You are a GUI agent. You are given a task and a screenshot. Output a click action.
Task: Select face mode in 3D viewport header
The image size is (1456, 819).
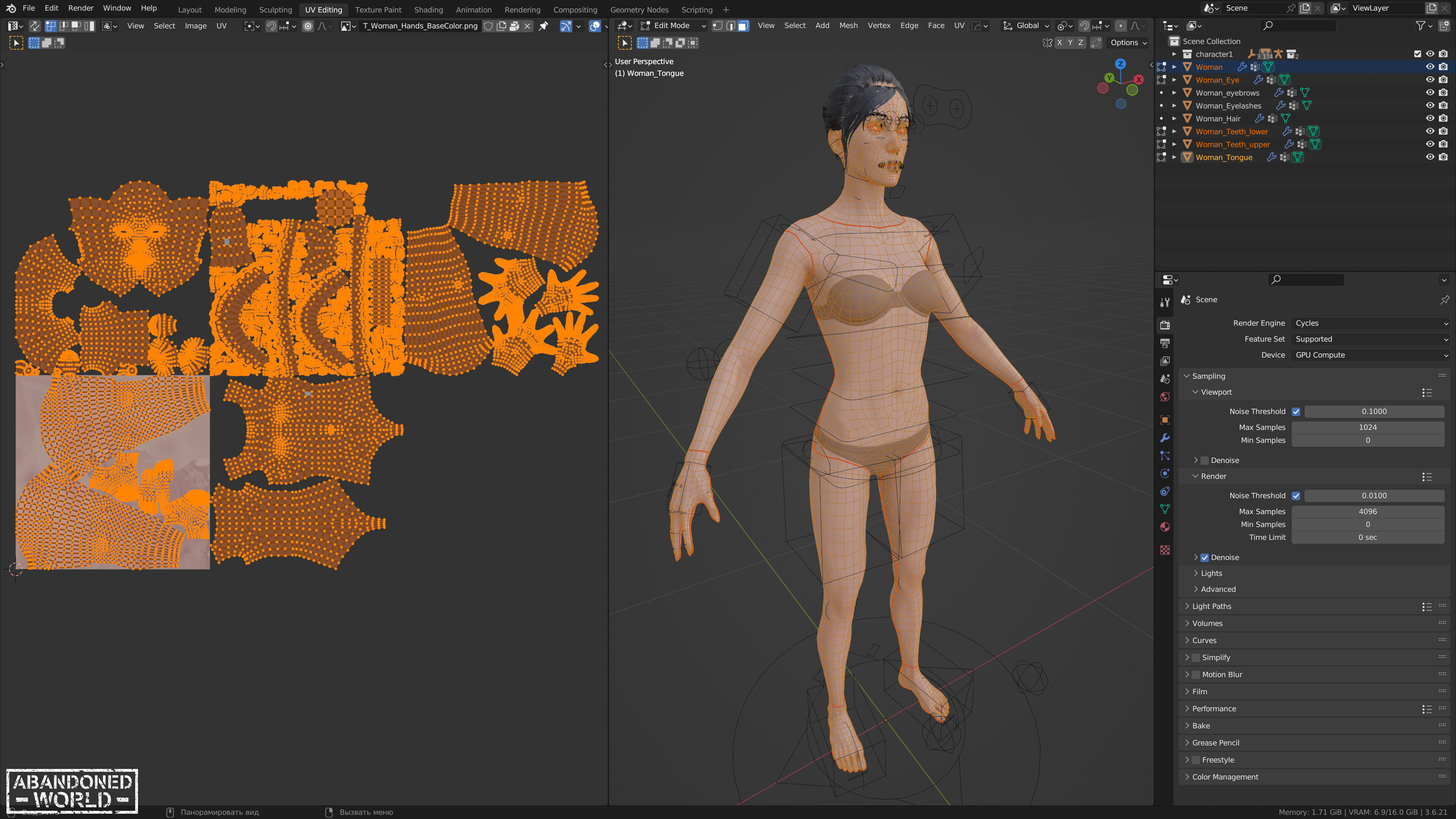click(x=743, y=26)
